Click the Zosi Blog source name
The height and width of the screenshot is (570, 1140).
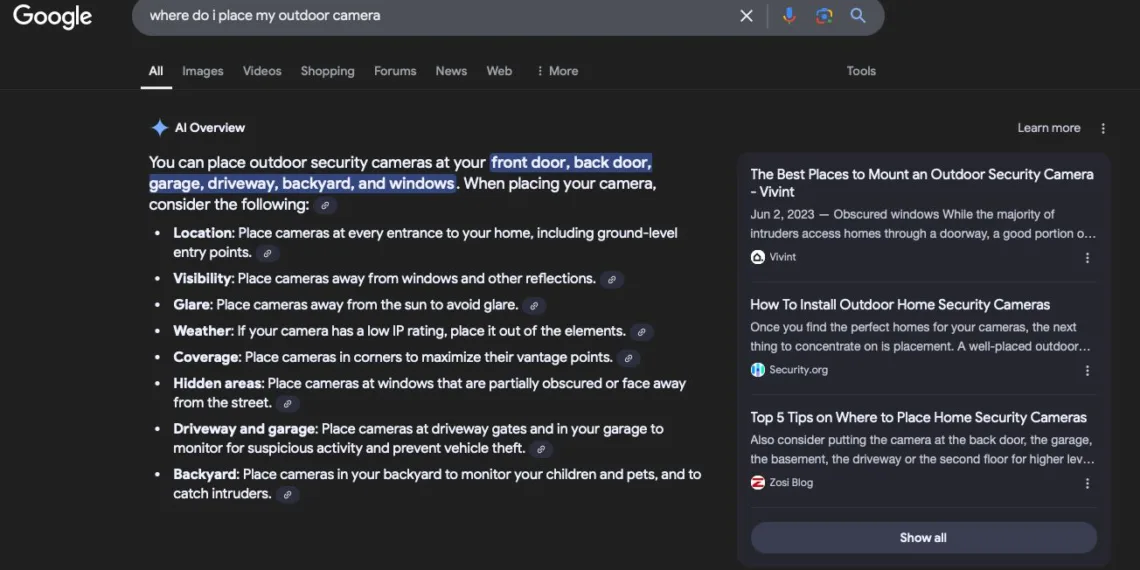[x=791, y=482]
